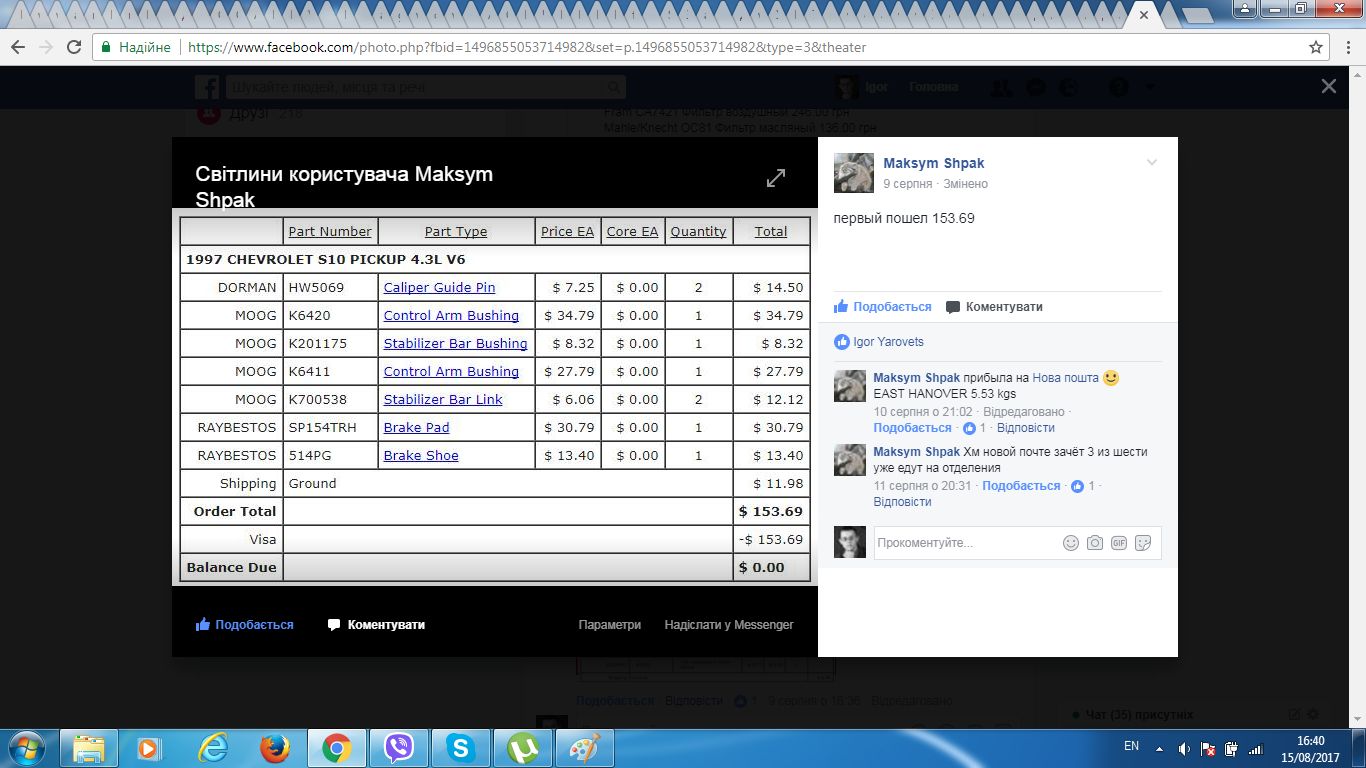Show hidden system tray icons arrow
Viewport: 1366px width, 768px height.
pos(1159,748)
